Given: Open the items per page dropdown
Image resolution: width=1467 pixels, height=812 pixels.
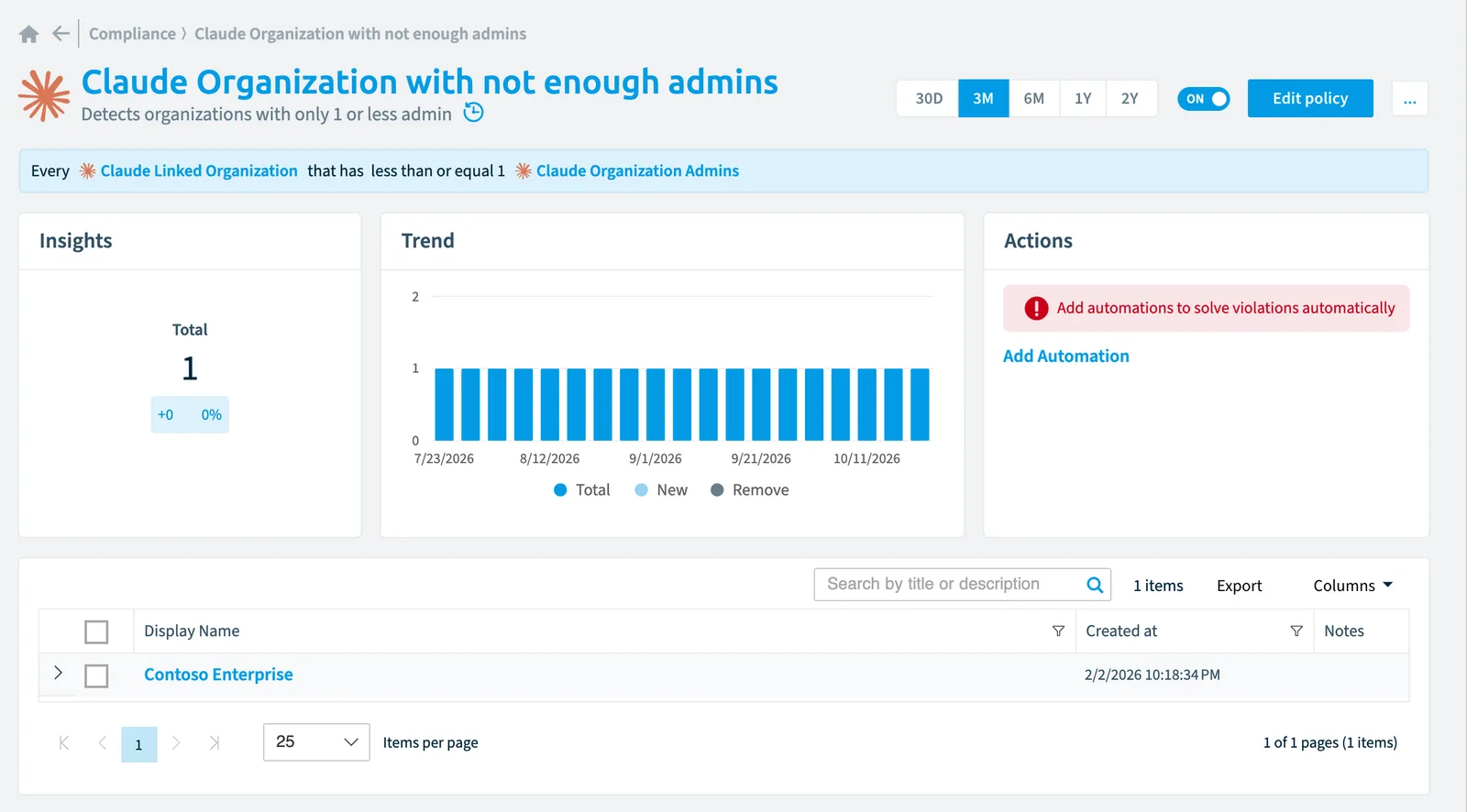Looking at the screenshot, I should click(x=316, y=742).
